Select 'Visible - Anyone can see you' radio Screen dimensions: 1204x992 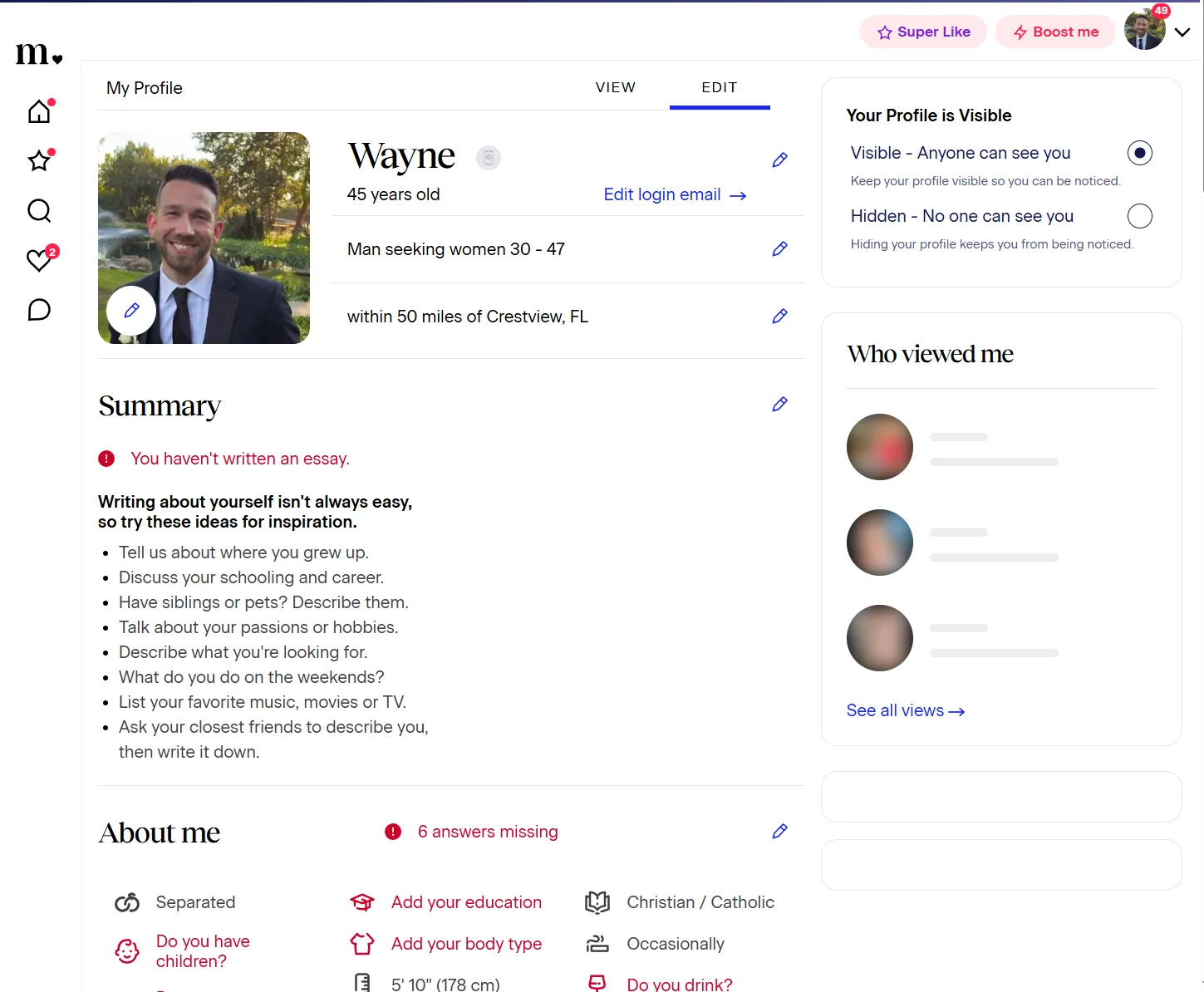click(x=1139, y=153)
